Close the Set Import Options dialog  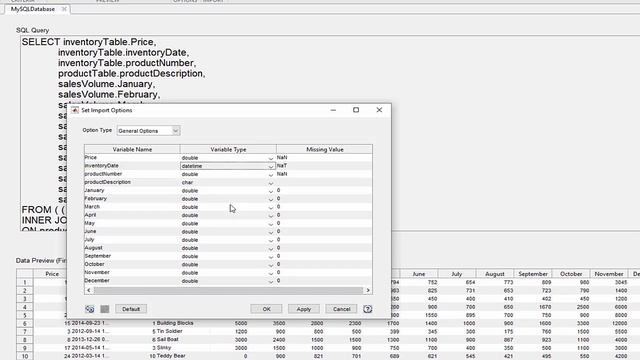[x=379, y=110]
